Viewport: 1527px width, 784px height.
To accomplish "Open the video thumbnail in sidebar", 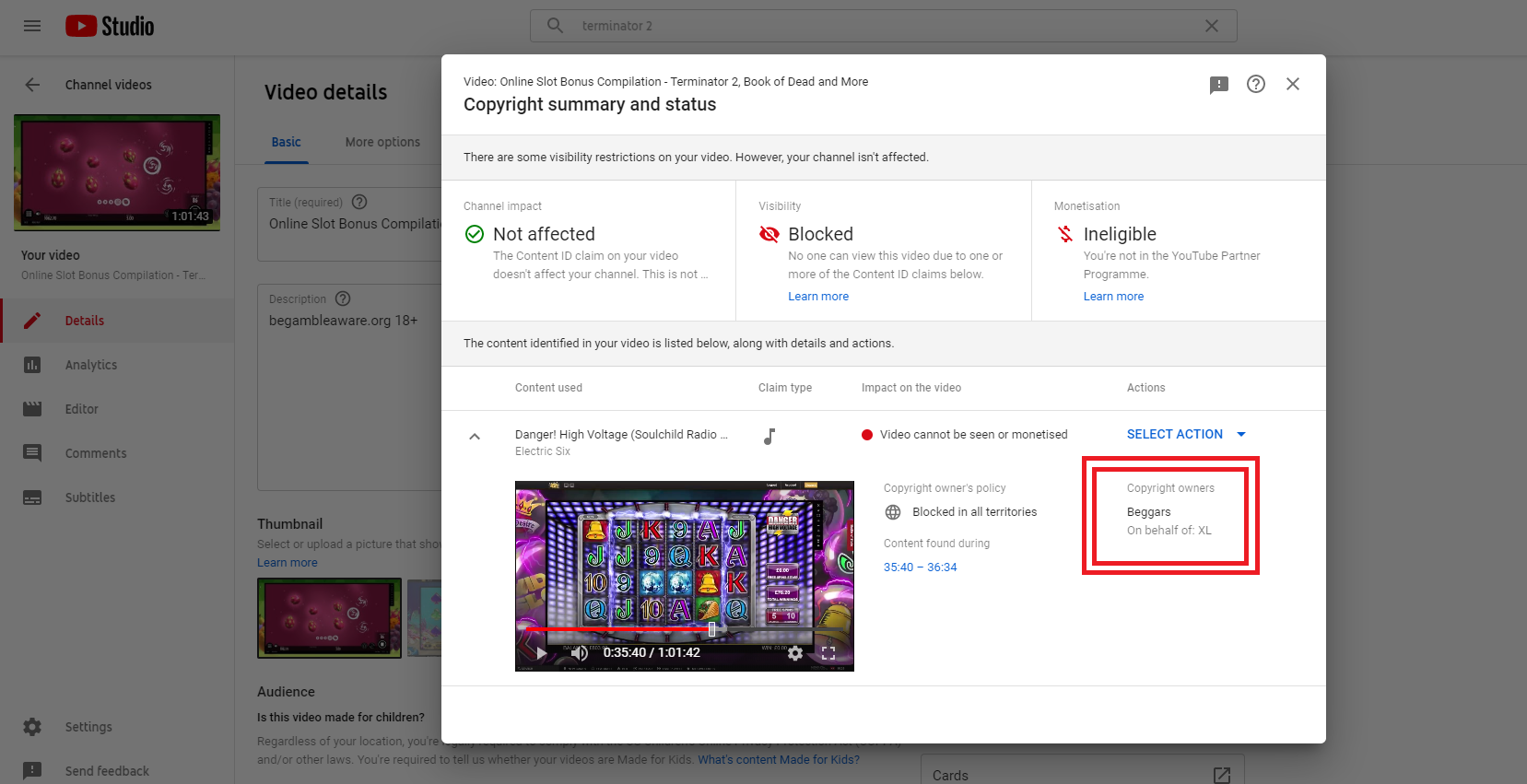I will tap(117, 172).
